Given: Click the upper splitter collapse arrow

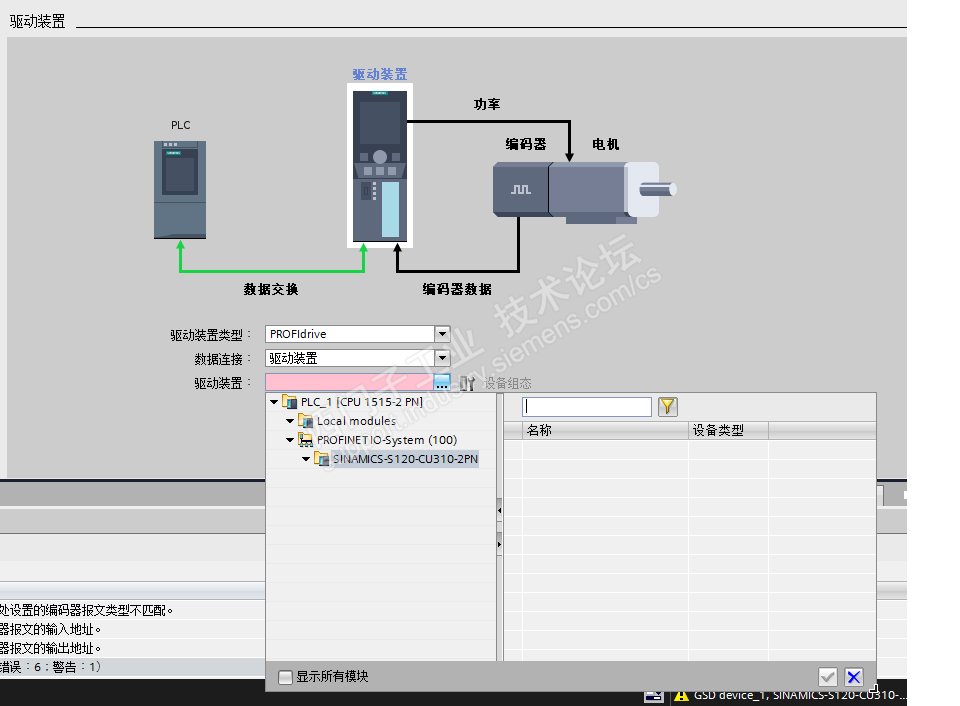Looking at the screenshot, I should tap(500, 510).
